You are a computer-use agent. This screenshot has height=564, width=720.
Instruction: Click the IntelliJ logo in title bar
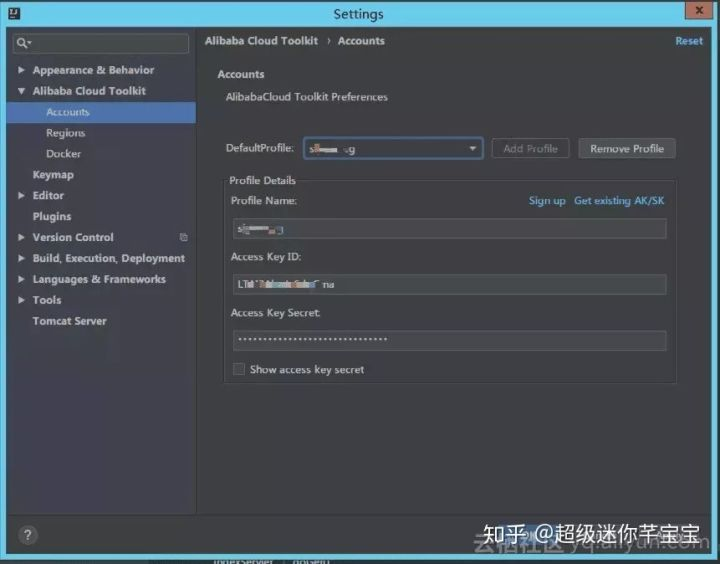[14, 13]
